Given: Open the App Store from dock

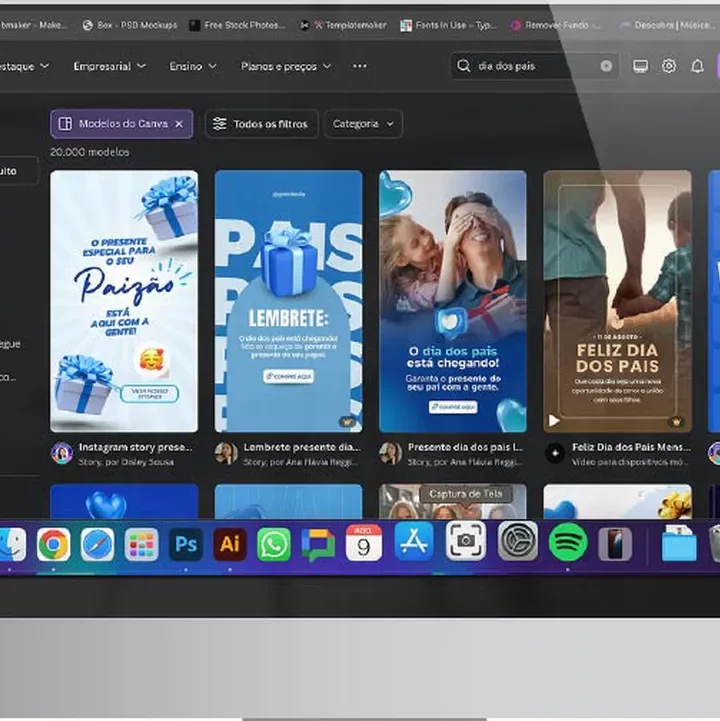Looking at the screenshot, I should point(414,541).
